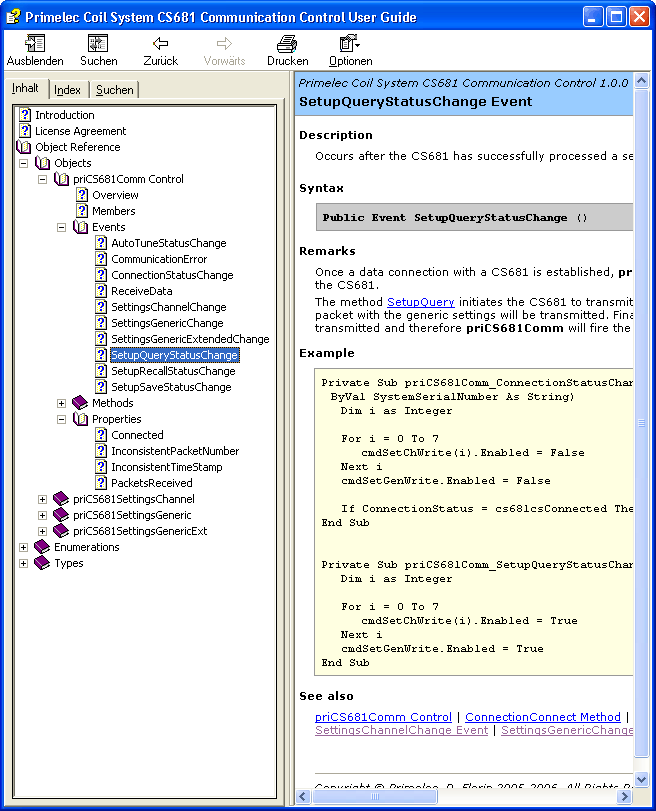This screenshot has height=811, width=656.
Task: Open the SettingsChannelChange Event link
Action: click(x=401, y=730)
